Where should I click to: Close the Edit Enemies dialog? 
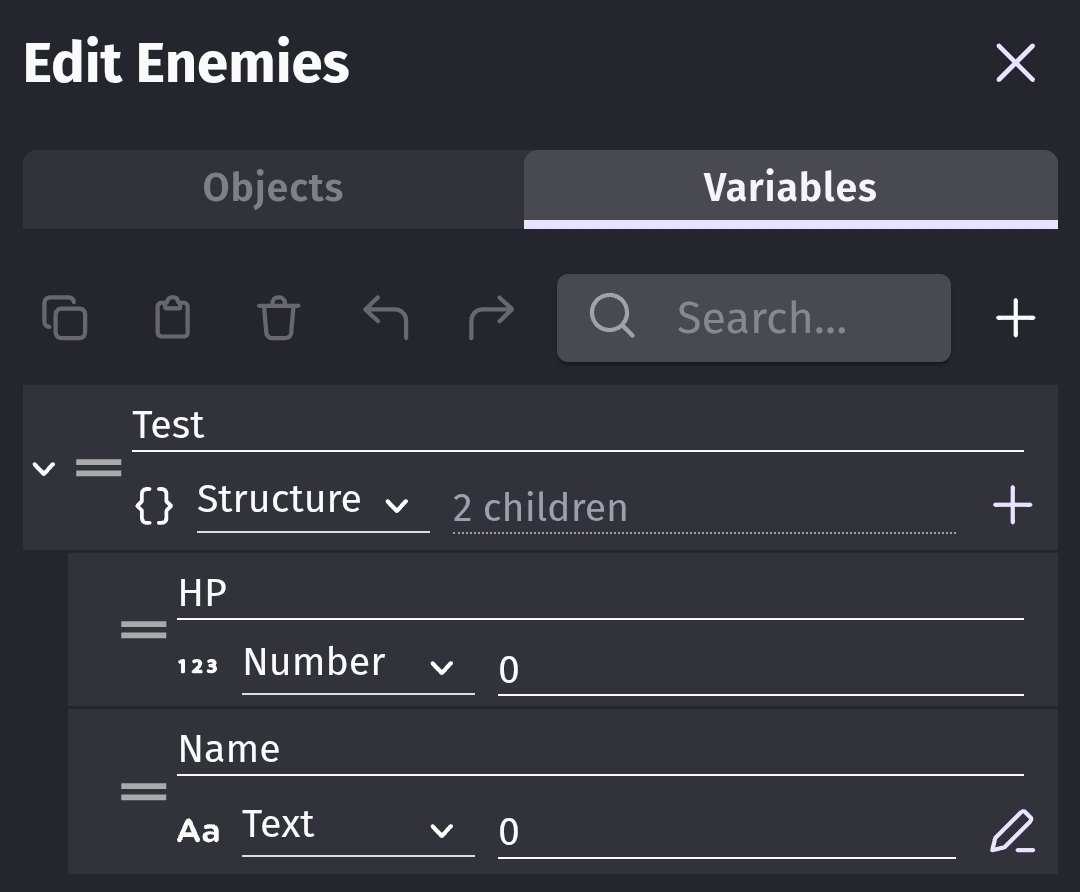click(1015, 64)
